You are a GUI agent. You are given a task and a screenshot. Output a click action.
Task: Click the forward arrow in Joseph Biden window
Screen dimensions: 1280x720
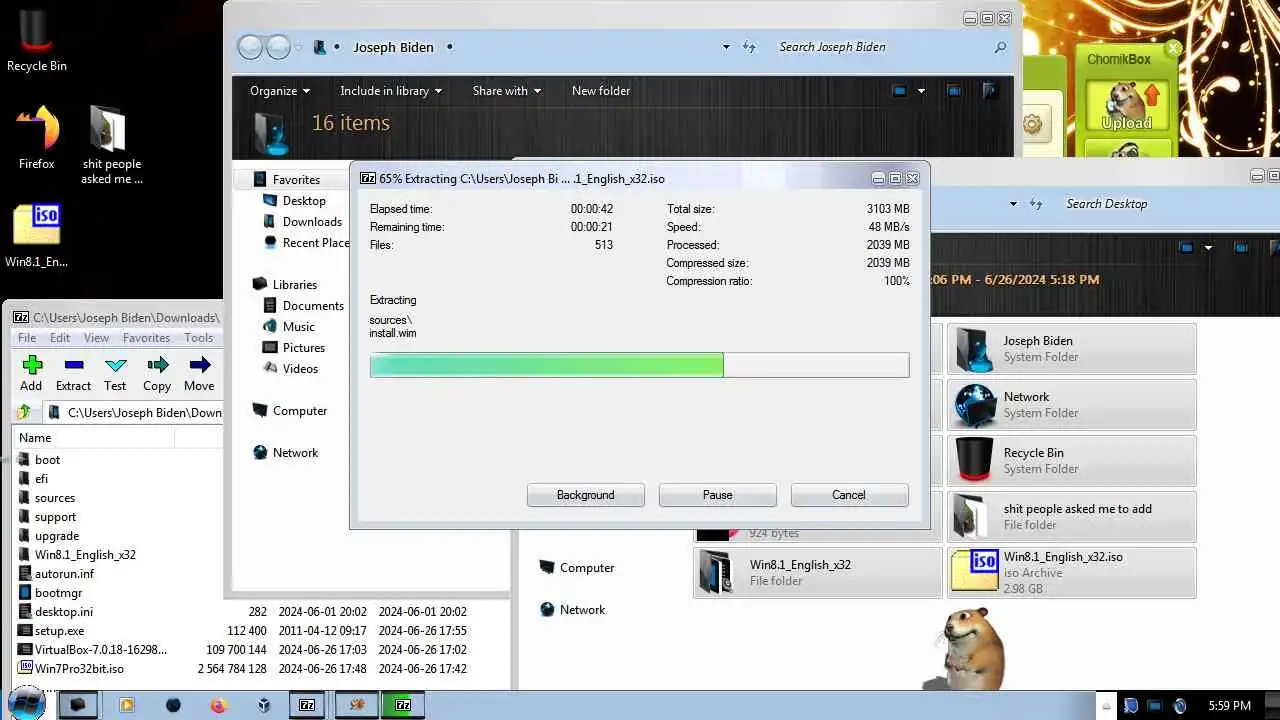[x=278, y=47]
